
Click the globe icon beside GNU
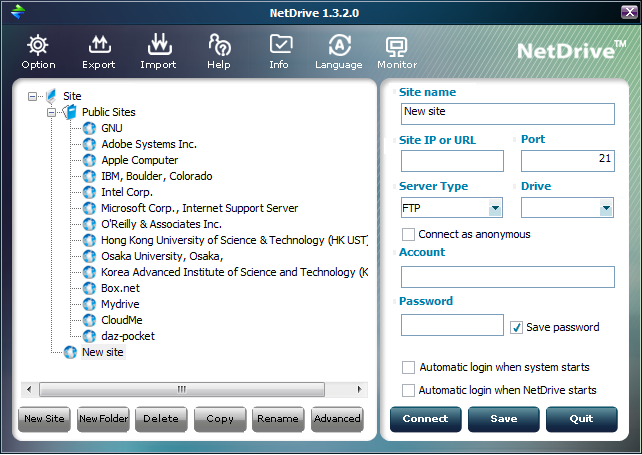click(89, 128)
